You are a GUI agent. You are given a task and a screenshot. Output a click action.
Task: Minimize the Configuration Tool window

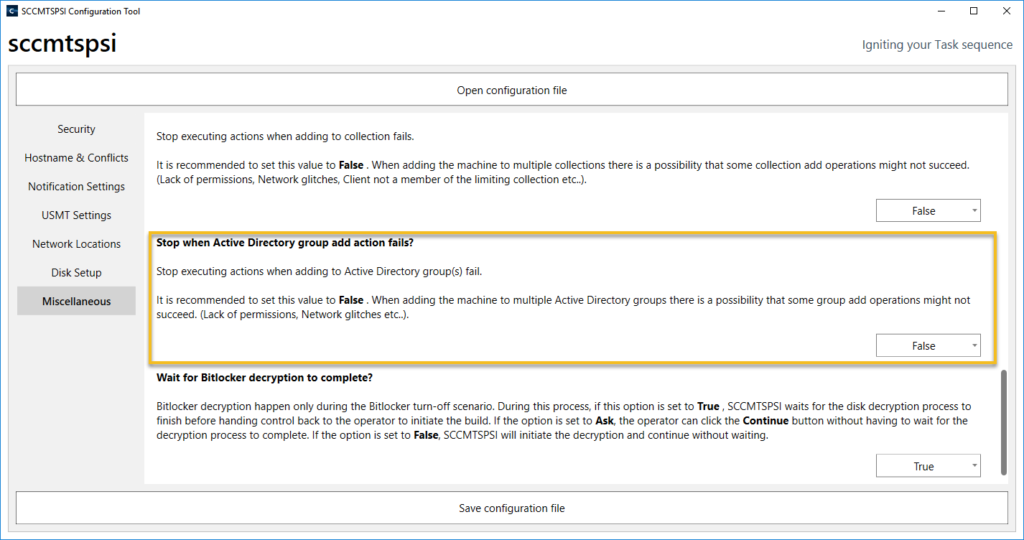click(940, 11)
